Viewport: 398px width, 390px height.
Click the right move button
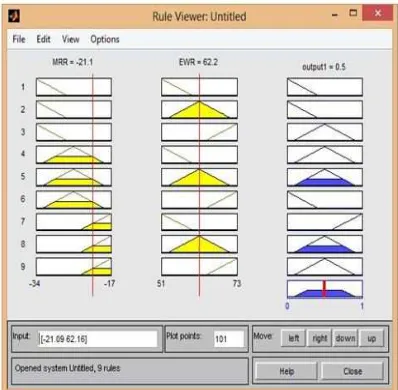pos(319,339)
